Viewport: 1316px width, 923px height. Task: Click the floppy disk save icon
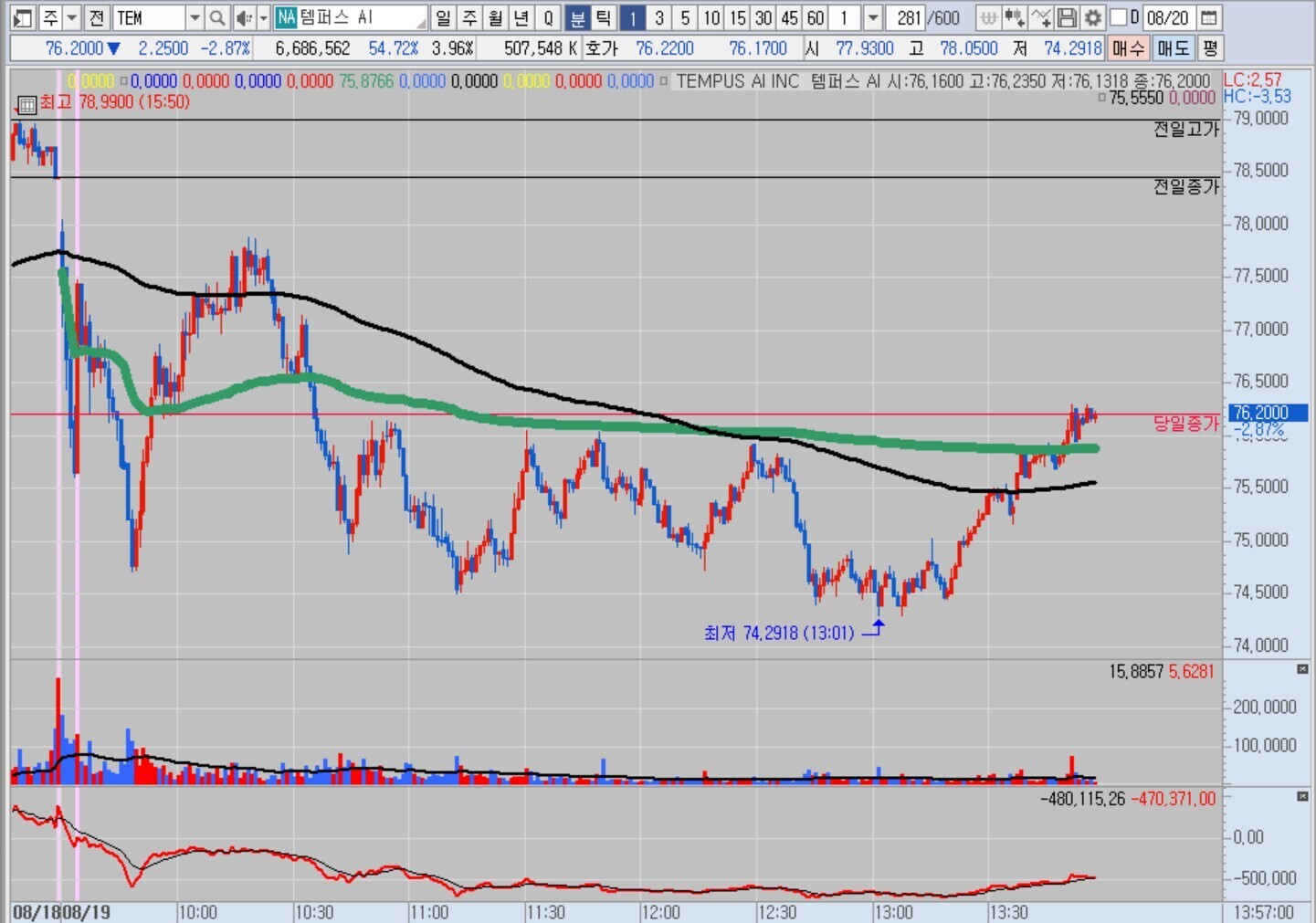coord(1067,17)
